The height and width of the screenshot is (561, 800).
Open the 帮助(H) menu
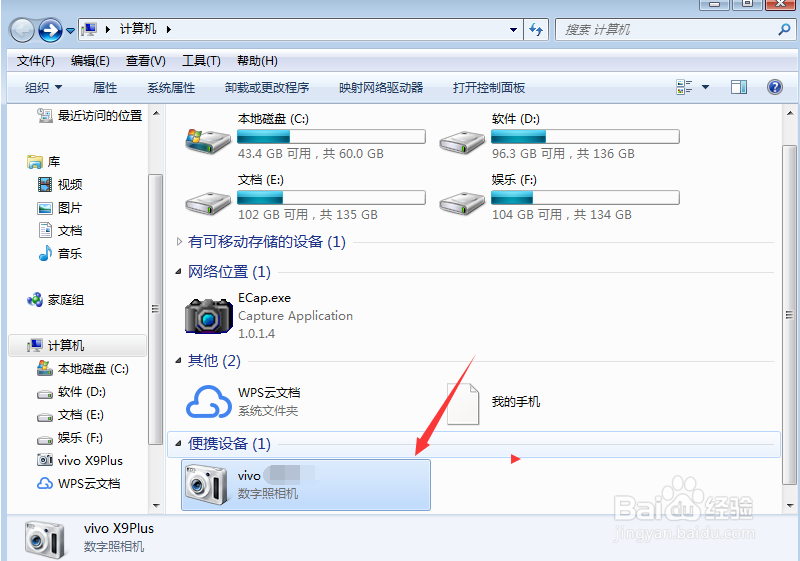point(258,61)
